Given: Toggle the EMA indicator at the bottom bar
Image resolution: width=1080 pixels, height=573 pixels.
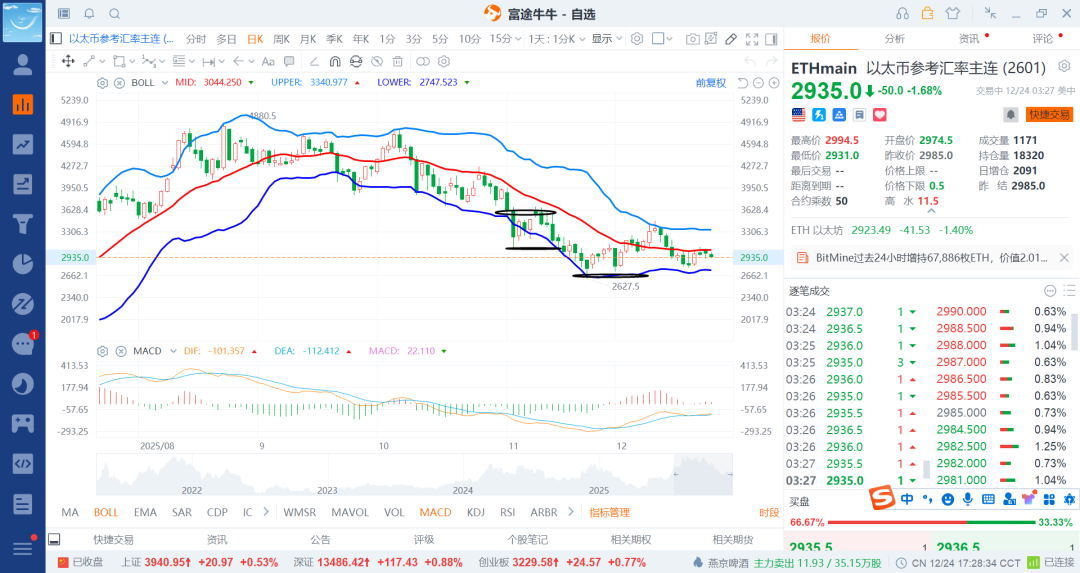Looking at the screenshot, I should (145, 512).
